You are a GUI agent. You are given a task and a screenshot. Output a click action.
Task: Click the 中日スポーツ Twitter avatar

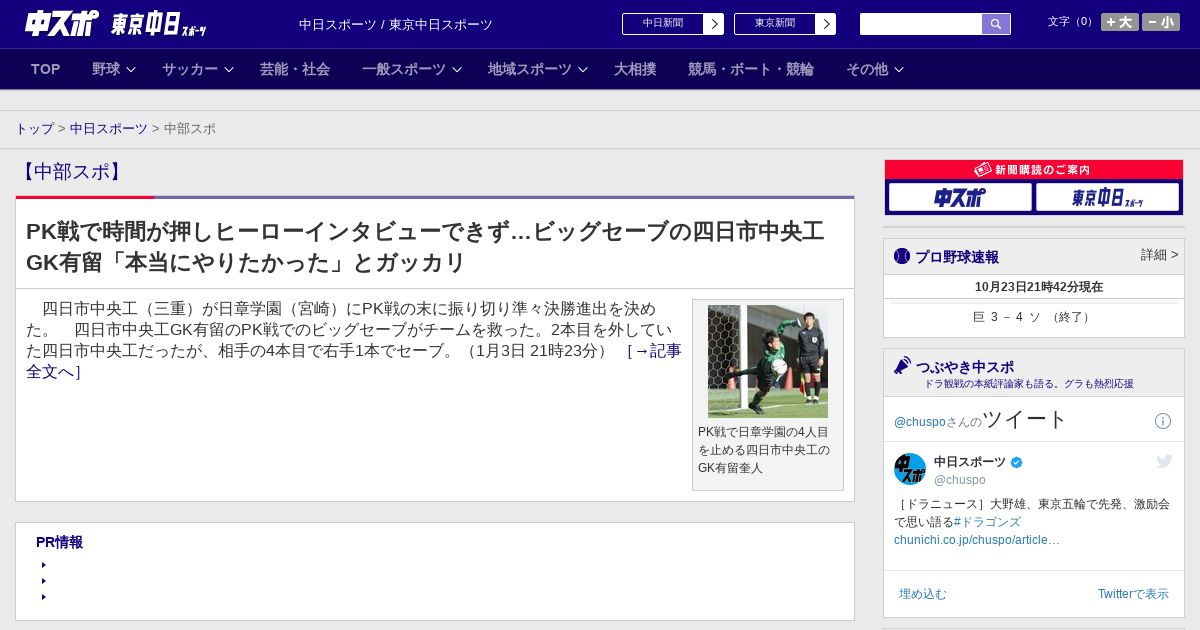pos(910,469)
